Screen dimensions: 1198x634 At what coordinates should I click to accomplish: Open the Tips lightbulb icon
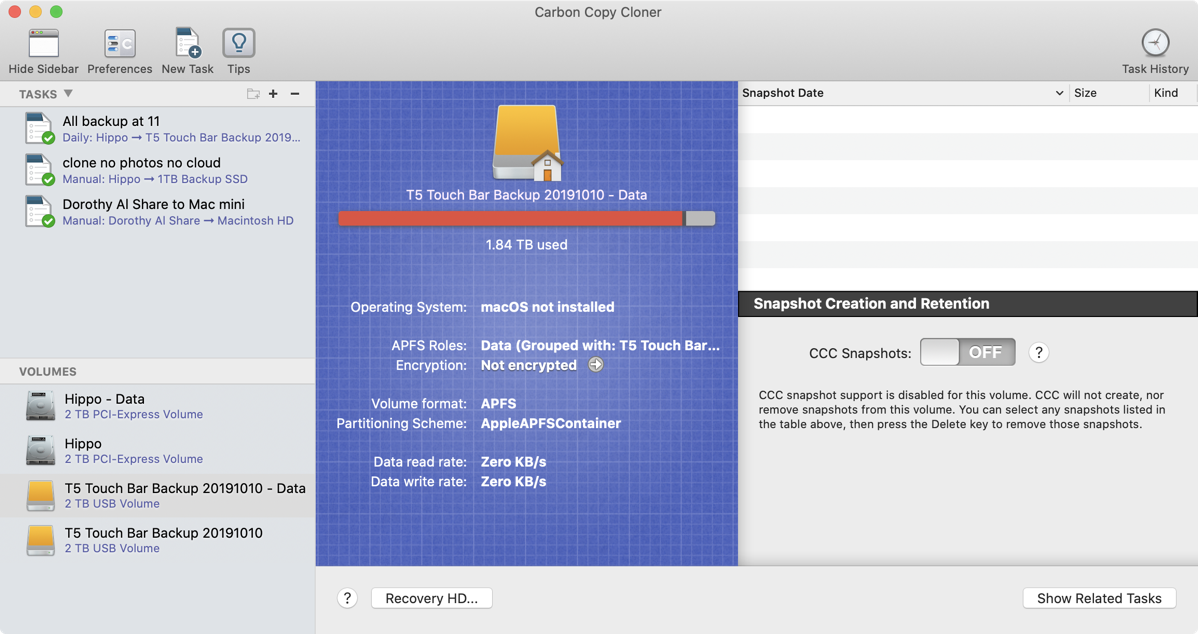[x=238, y=44]
